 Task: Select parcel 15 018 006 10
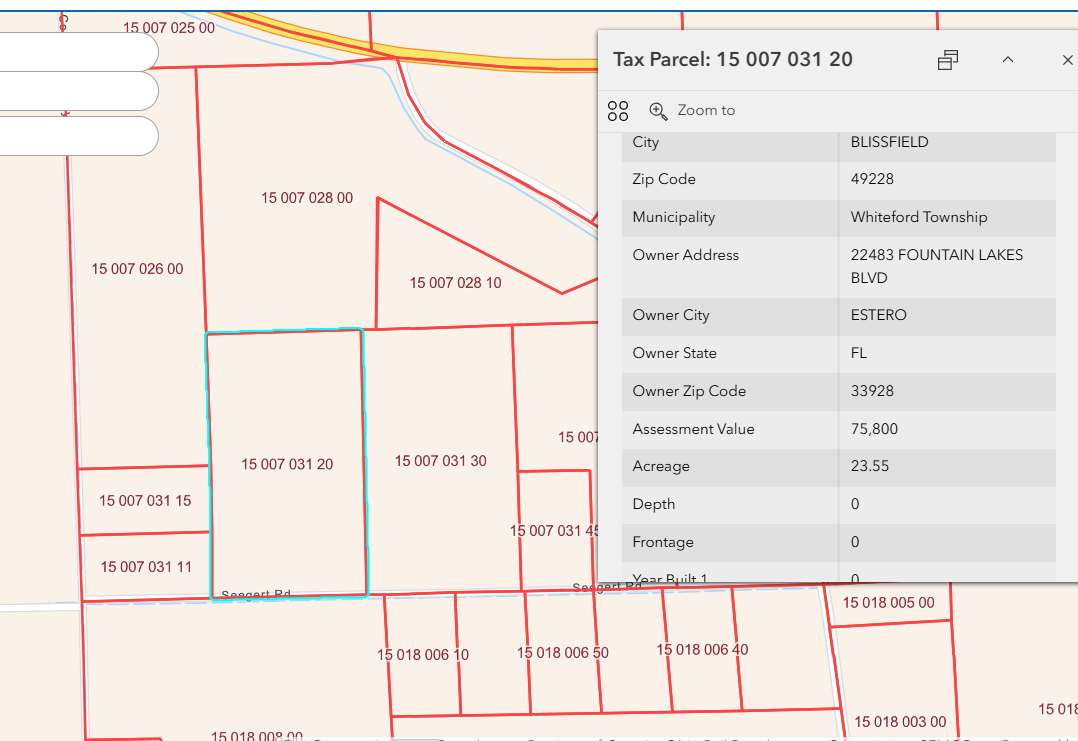[422, 655]
